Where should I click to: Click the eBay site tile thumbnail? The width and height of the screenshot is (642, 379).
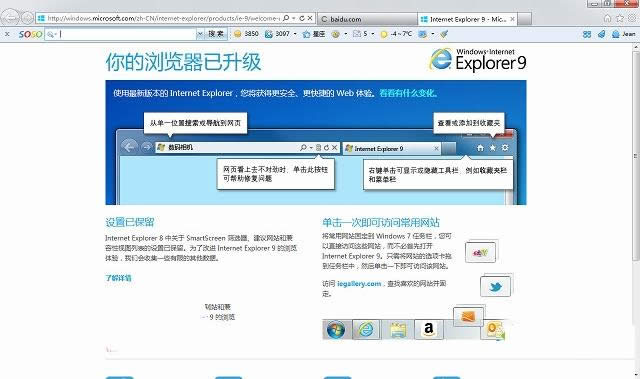tap(480, 252)
